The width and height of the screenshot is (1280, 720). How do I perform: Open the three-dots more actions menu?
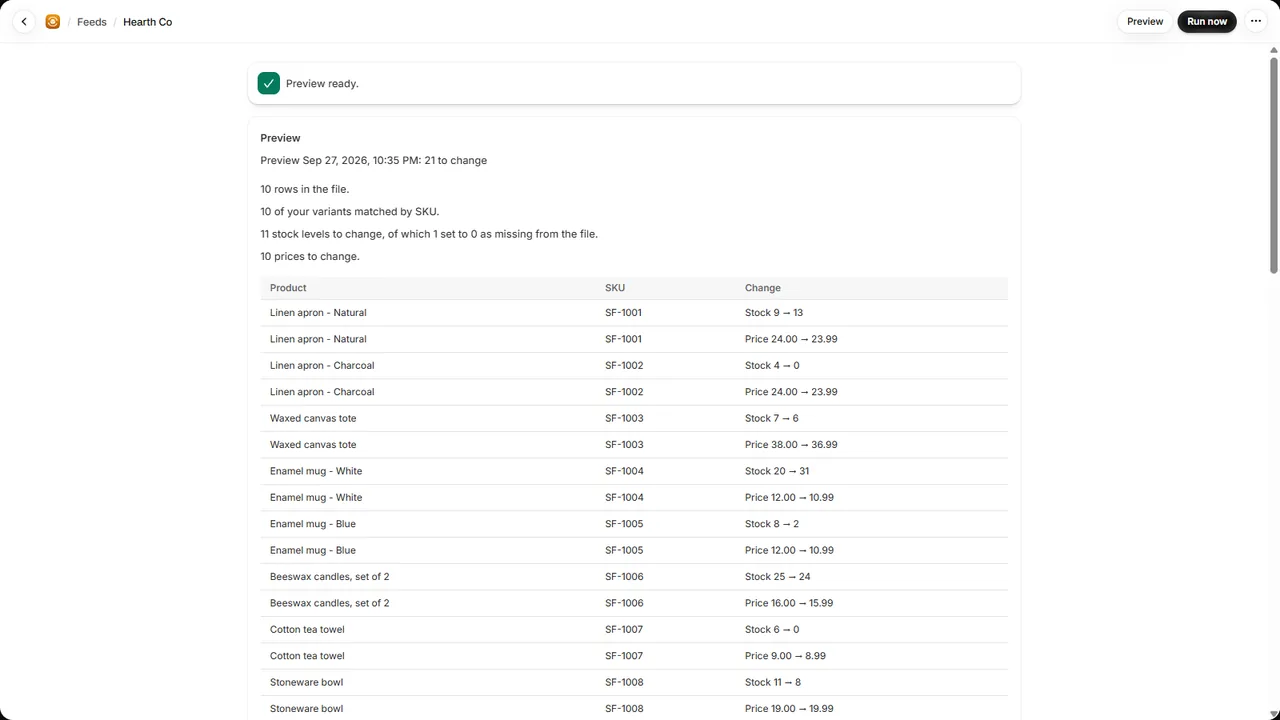[1256, 21]
